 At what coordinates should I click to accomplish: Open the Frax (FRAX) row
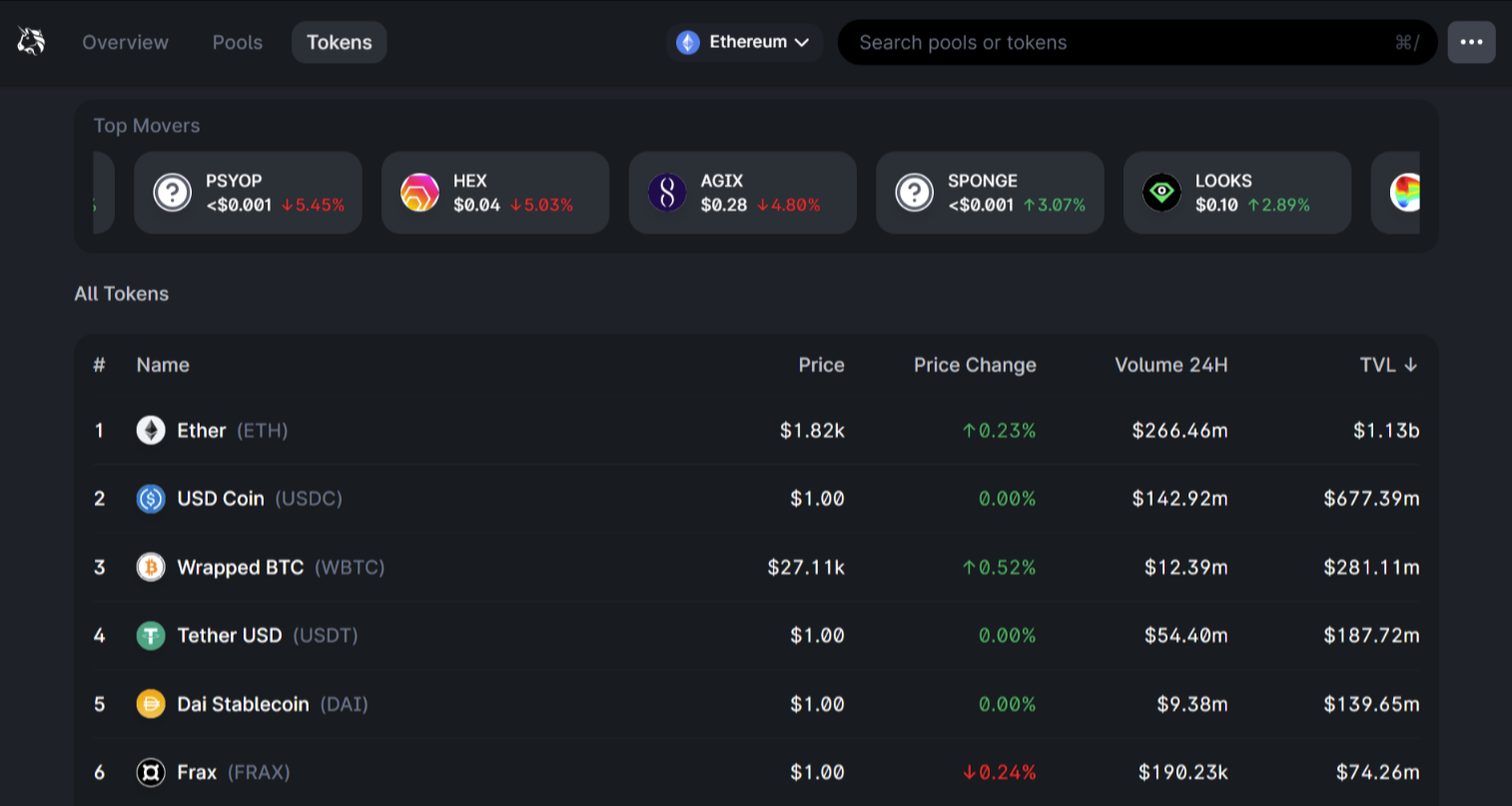point(756,772)
